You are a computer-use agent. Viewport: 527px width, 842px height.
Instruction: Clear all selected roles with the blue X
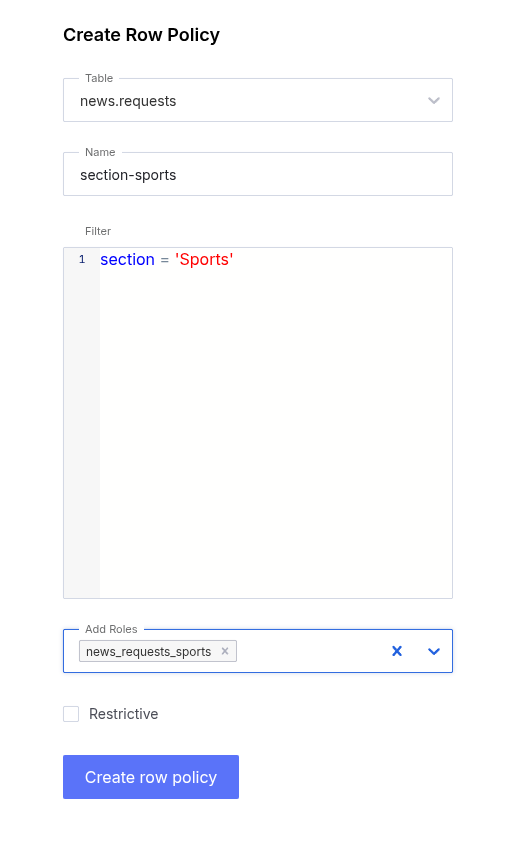pos(397,651)
